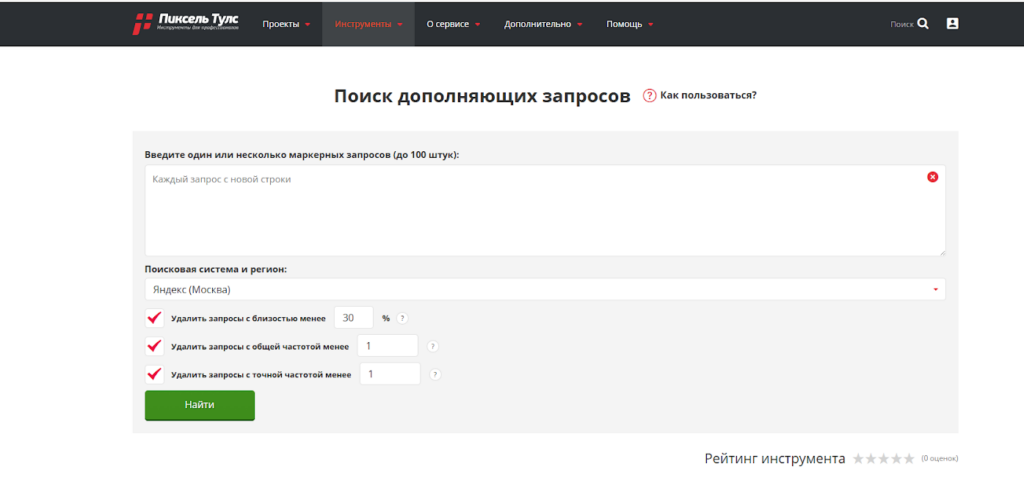Toggle Удалить запросы с общей частотой checkbox
This screenshot has width=1024, height=497.
tap(155, 345)
